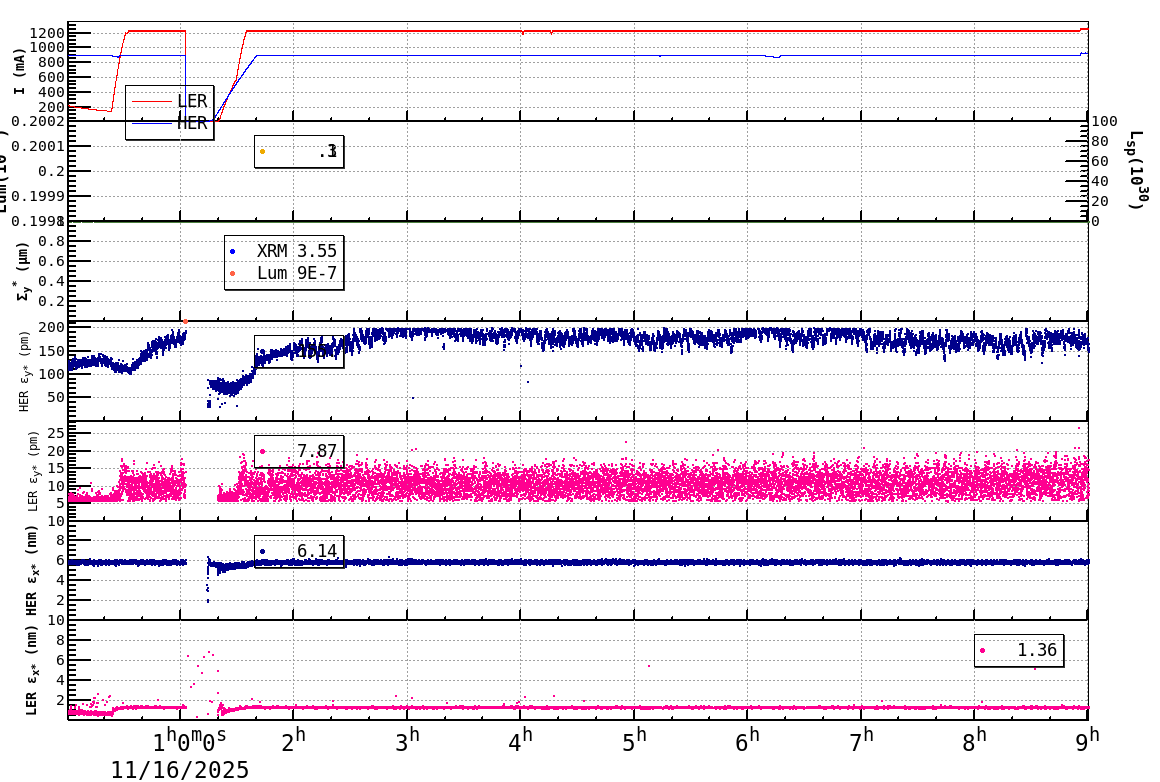Click the pink dot beside 7.87
Viewport: 1160px width, 782px height.
click(x=263, y=451)
